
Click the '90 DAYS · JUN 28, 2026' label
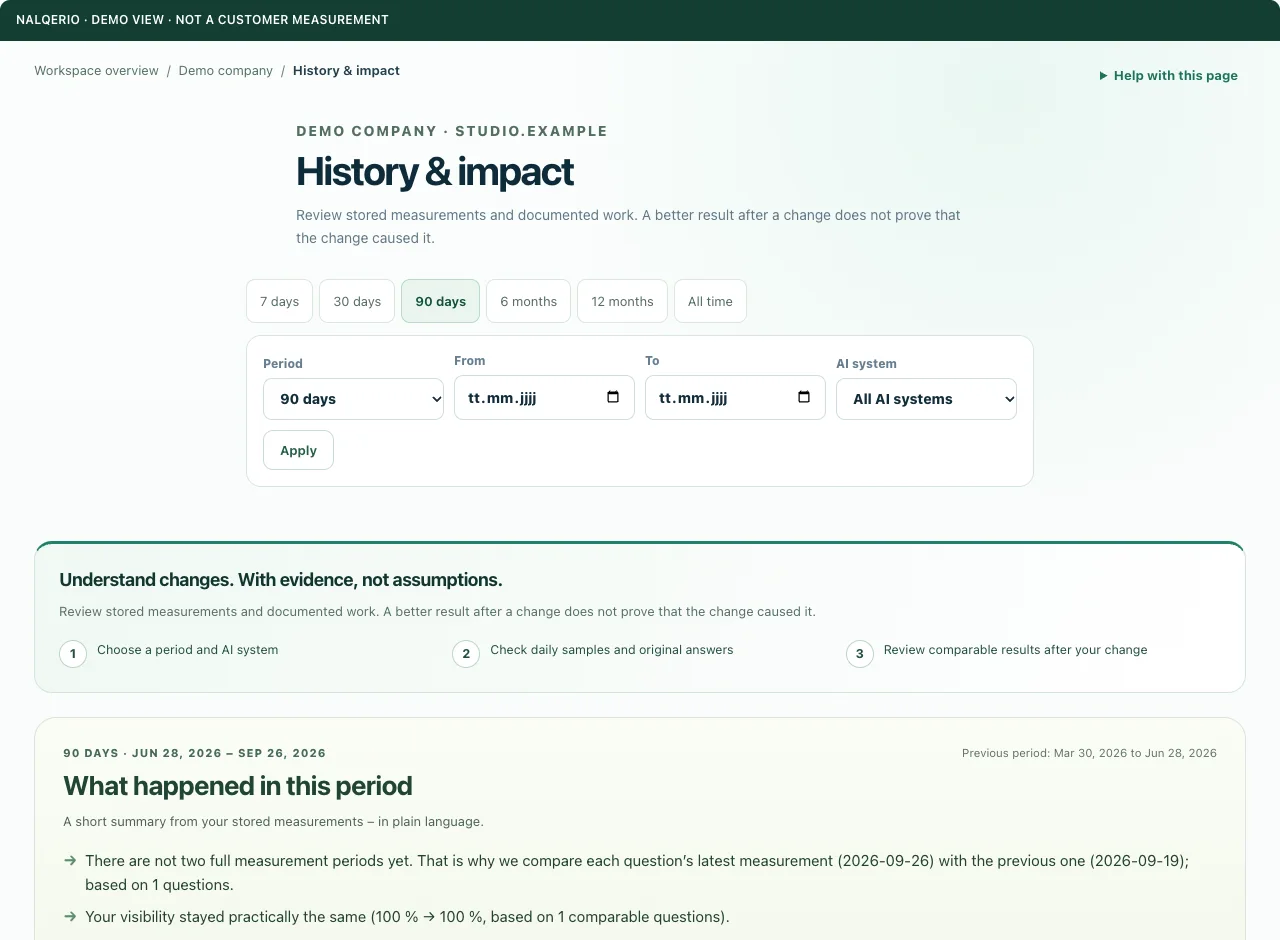click(x=194, y=753)
